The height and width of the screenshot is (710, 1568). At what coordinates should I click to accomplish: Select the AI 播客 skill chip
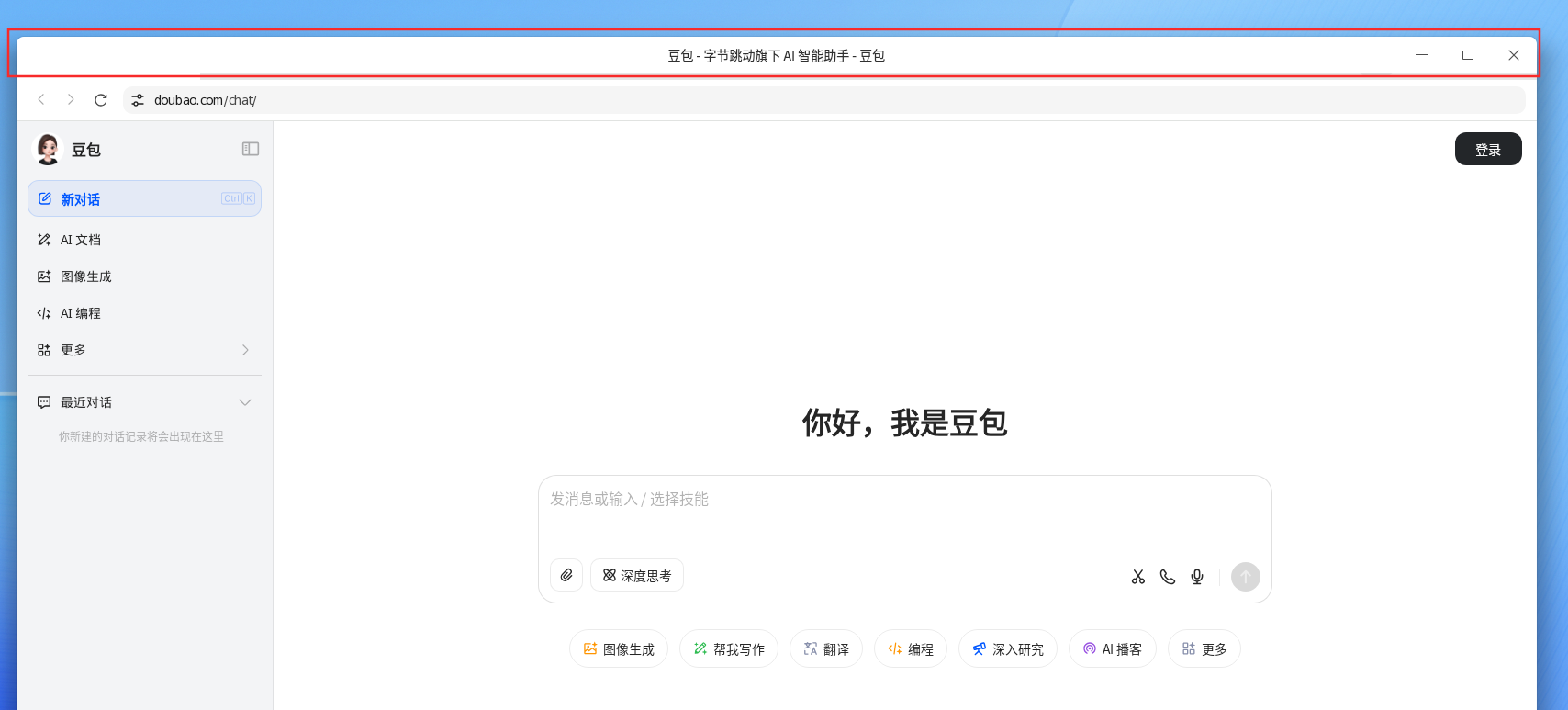click(1113, 648)
